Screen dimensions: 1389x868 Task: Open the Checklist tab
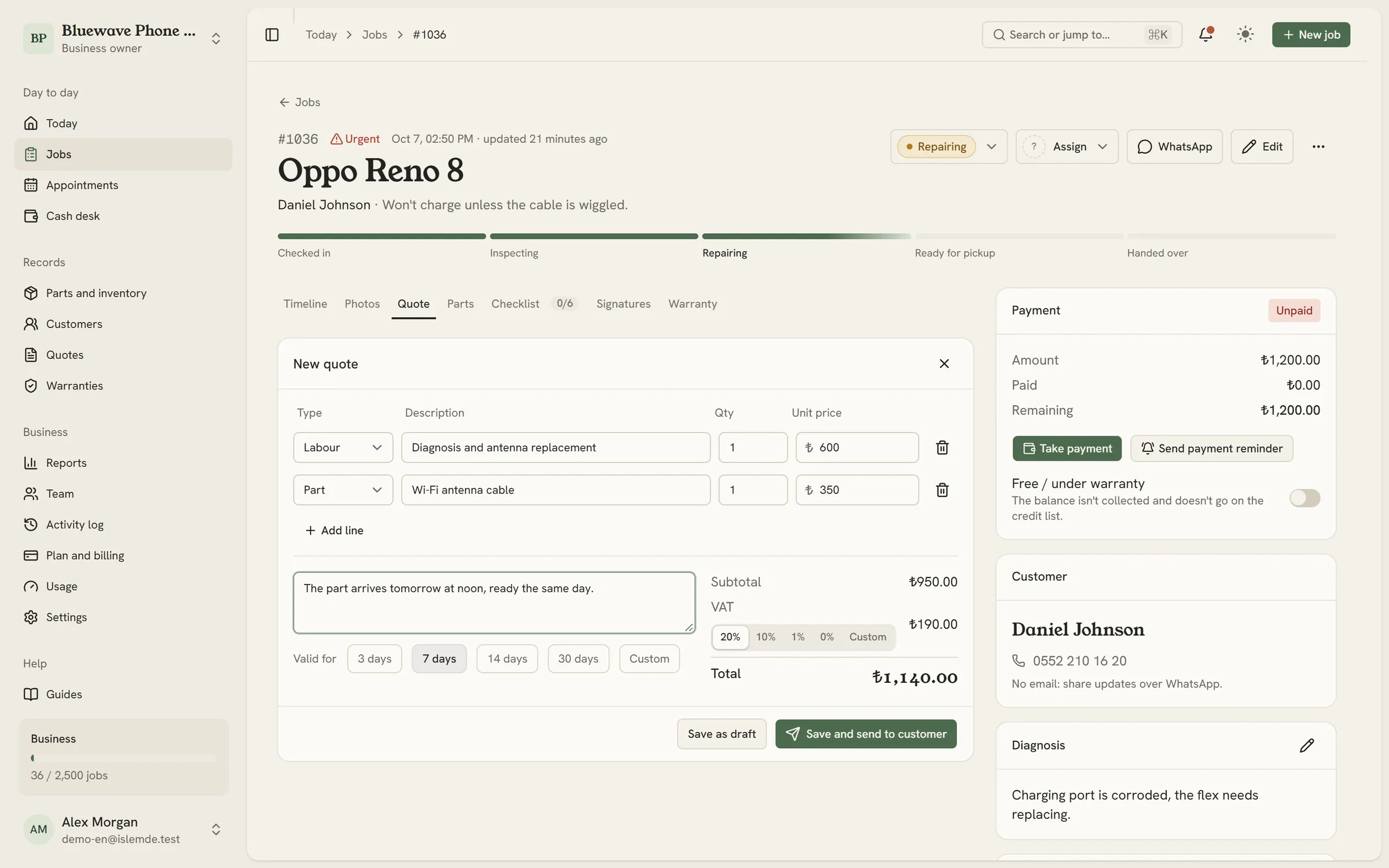click(534, 304)
